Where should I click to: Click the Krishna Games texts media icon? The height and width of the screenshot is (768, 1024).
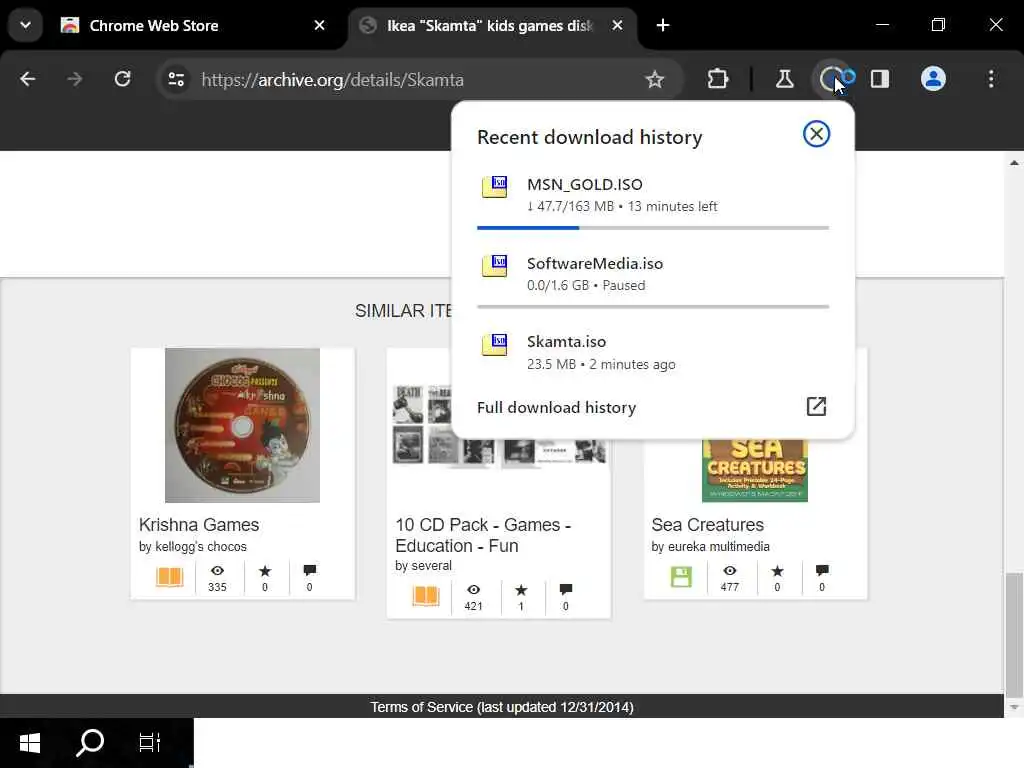[169, 577]
